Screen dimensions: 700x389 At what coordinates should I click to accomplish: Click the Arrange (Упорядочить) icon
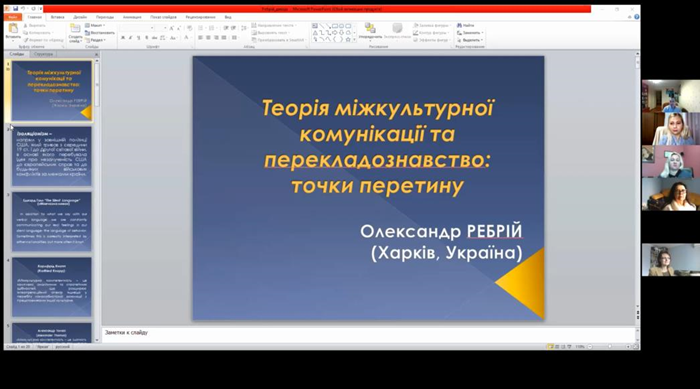click(x=370, y=29)
